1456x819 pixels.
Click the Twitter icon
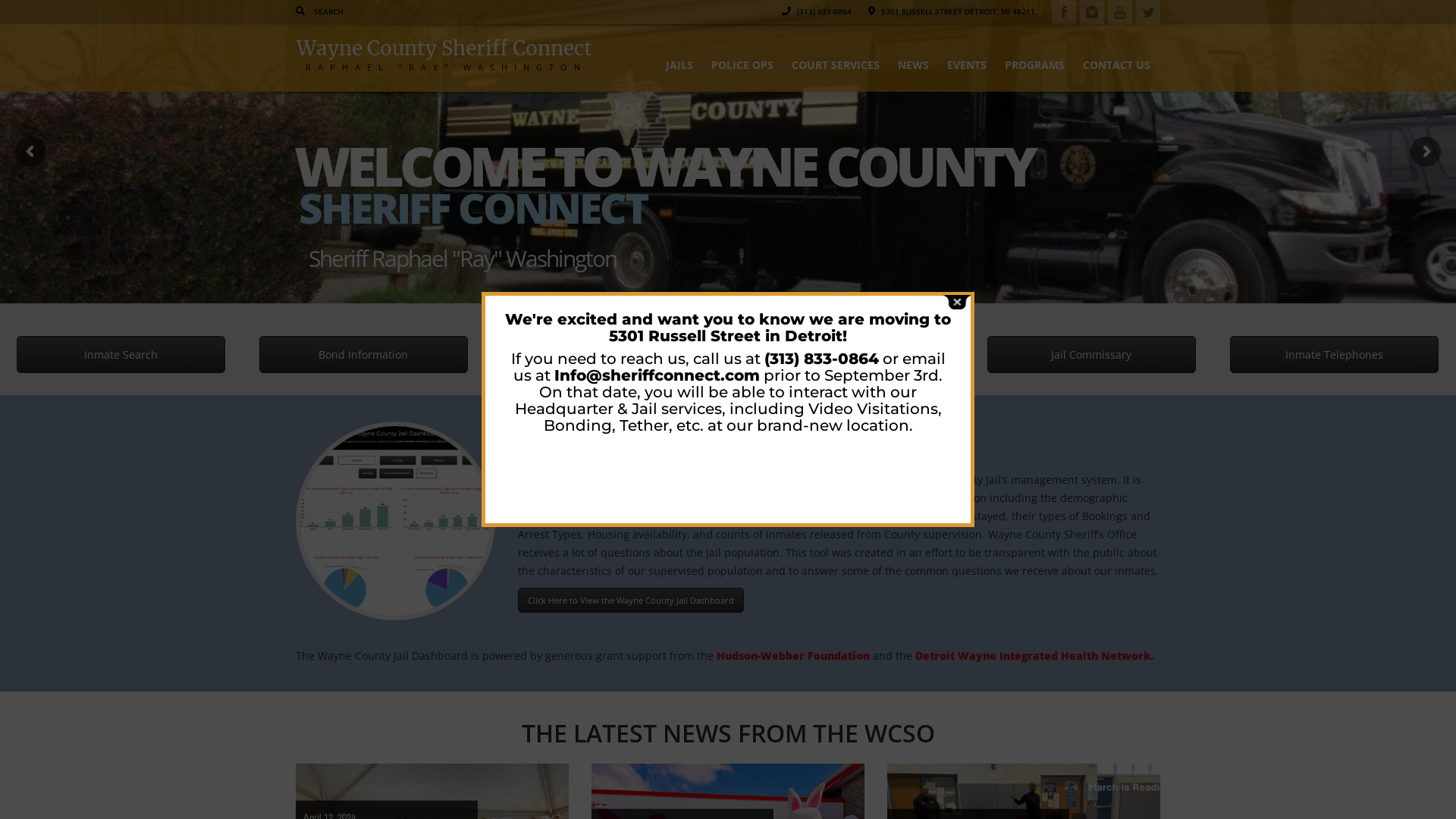tap(1147, 11)
